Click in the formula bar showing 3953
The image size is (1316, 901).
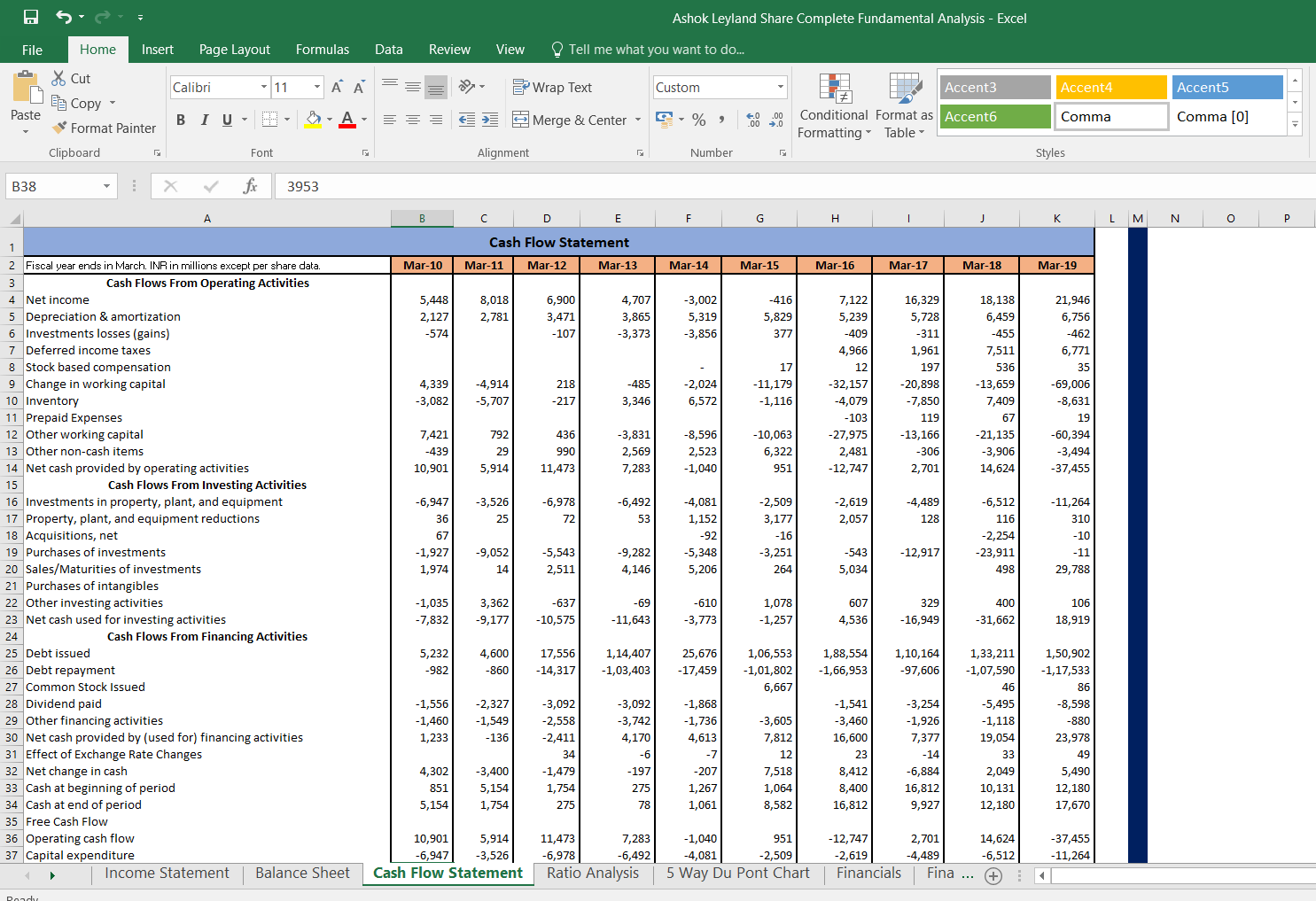(x=795, y=186)
